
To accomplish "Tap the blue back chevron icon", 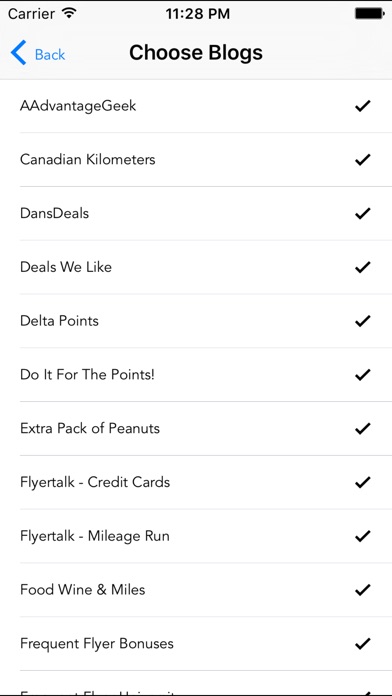I will tap(19, 52).
